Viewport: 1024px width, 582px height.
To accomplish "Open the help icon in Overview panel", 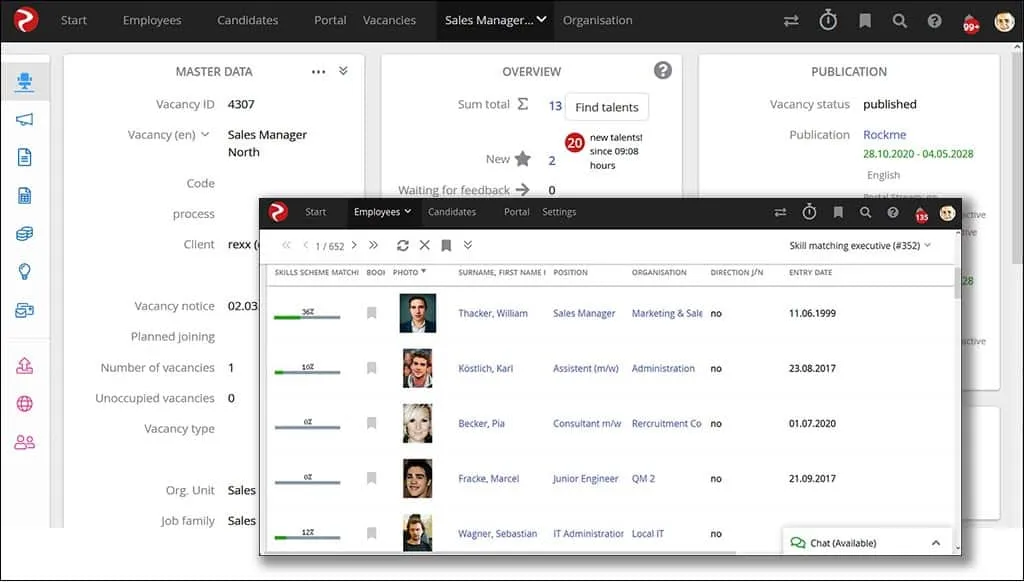I will tap(662, 70).
